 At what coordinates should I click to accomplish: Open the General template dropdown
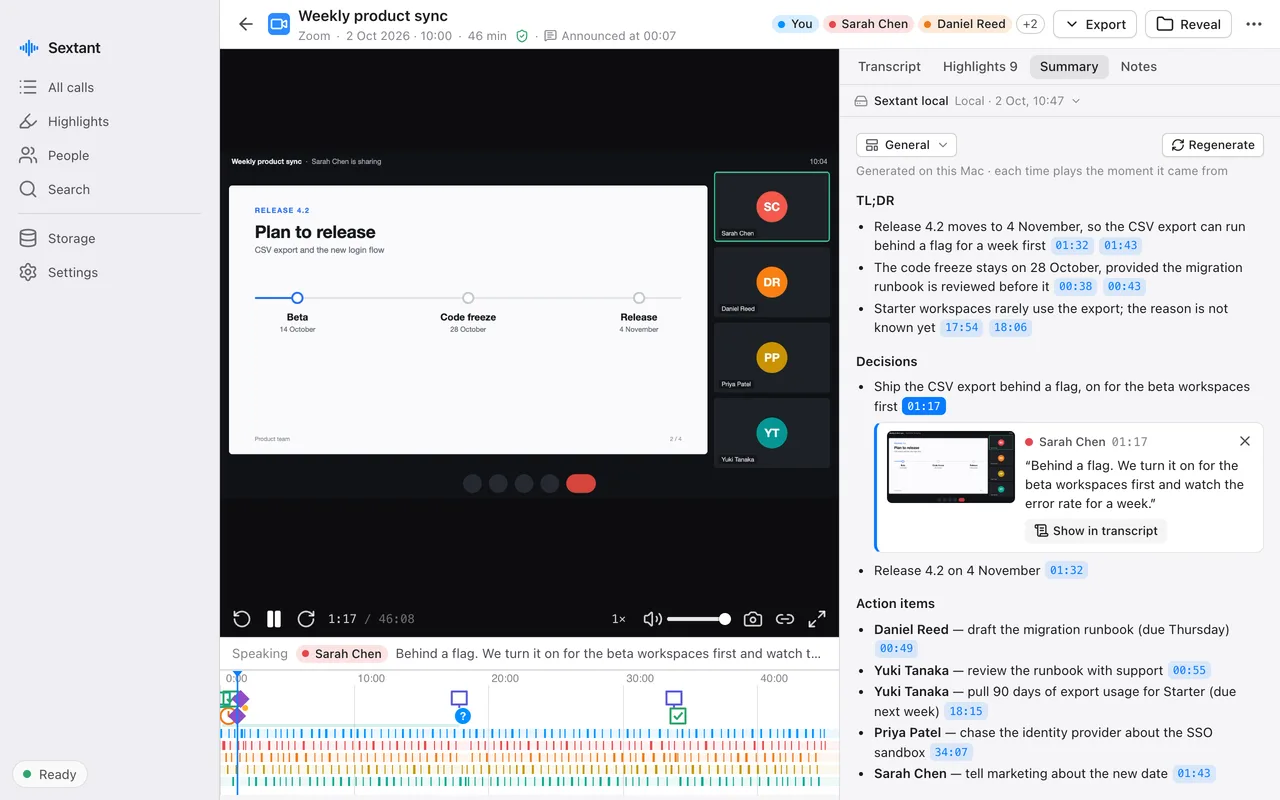(x=906, y=145)
